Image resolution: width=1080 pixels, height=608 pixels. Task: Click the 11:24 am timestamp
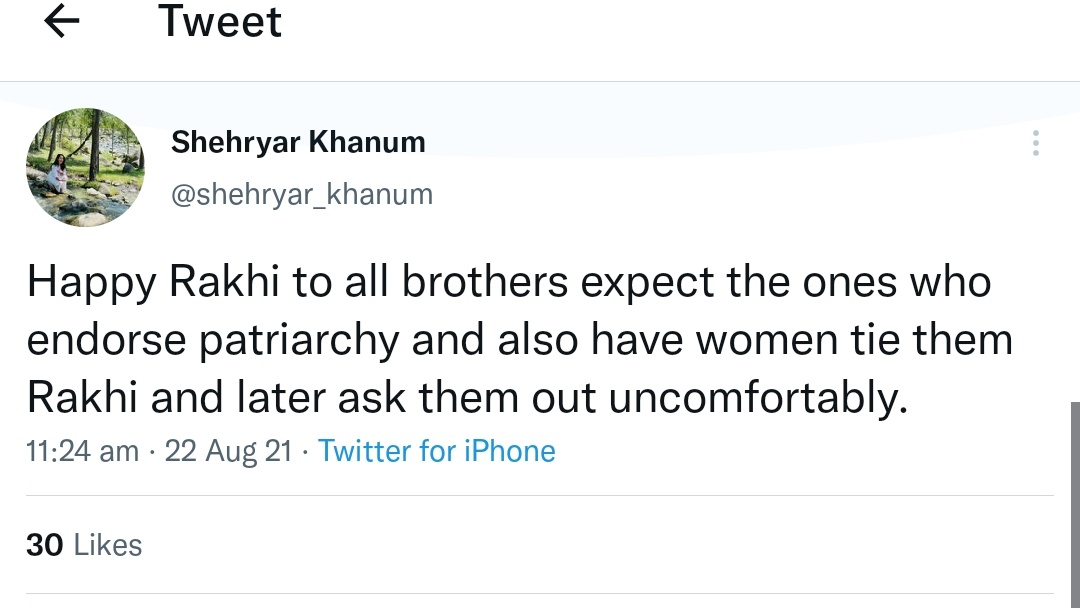tap(83, 451)
